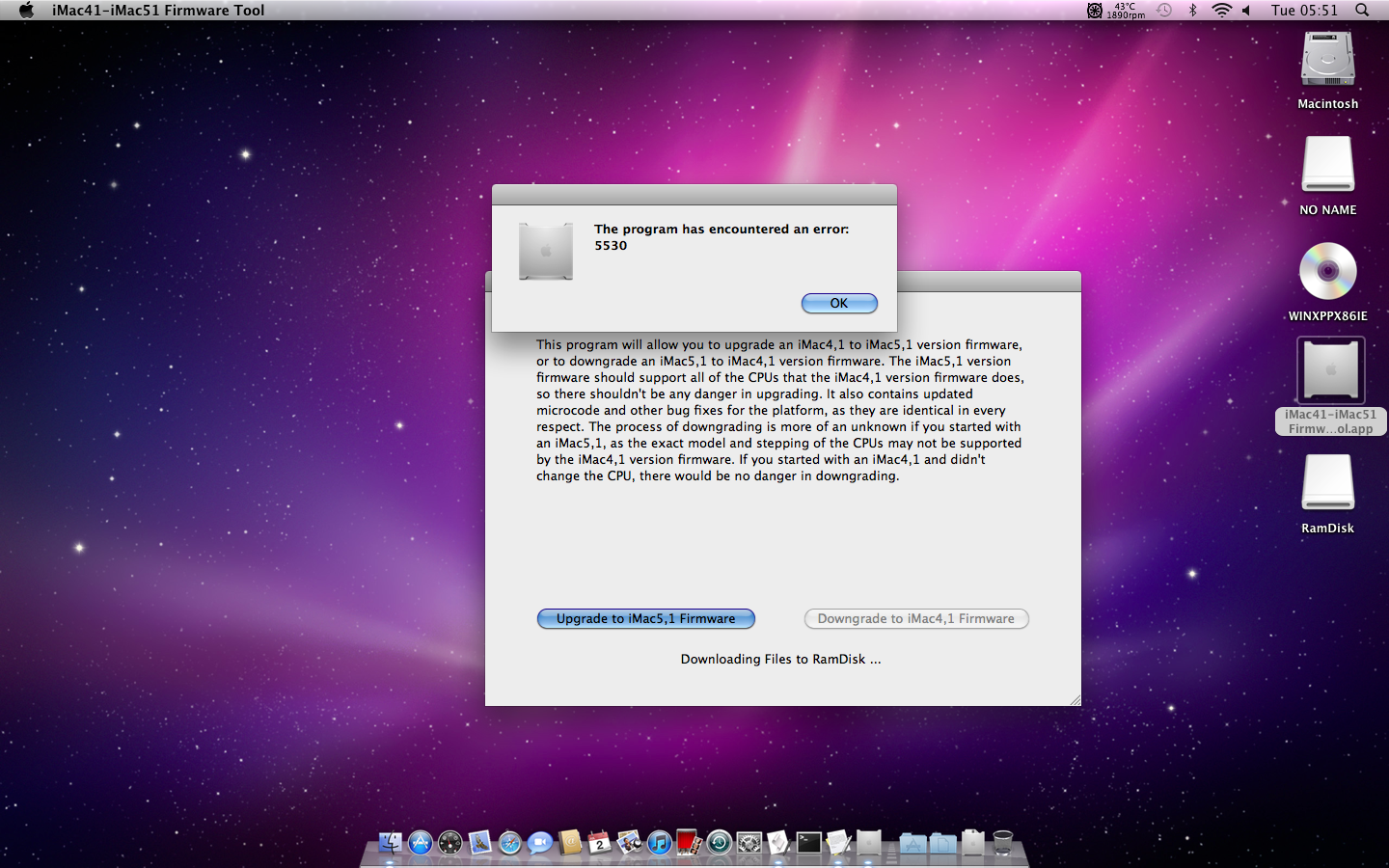The height and width of the screenshot is (868, 1389).
Task: Launch Terminal from the Dock
Action: pos(809,842)
